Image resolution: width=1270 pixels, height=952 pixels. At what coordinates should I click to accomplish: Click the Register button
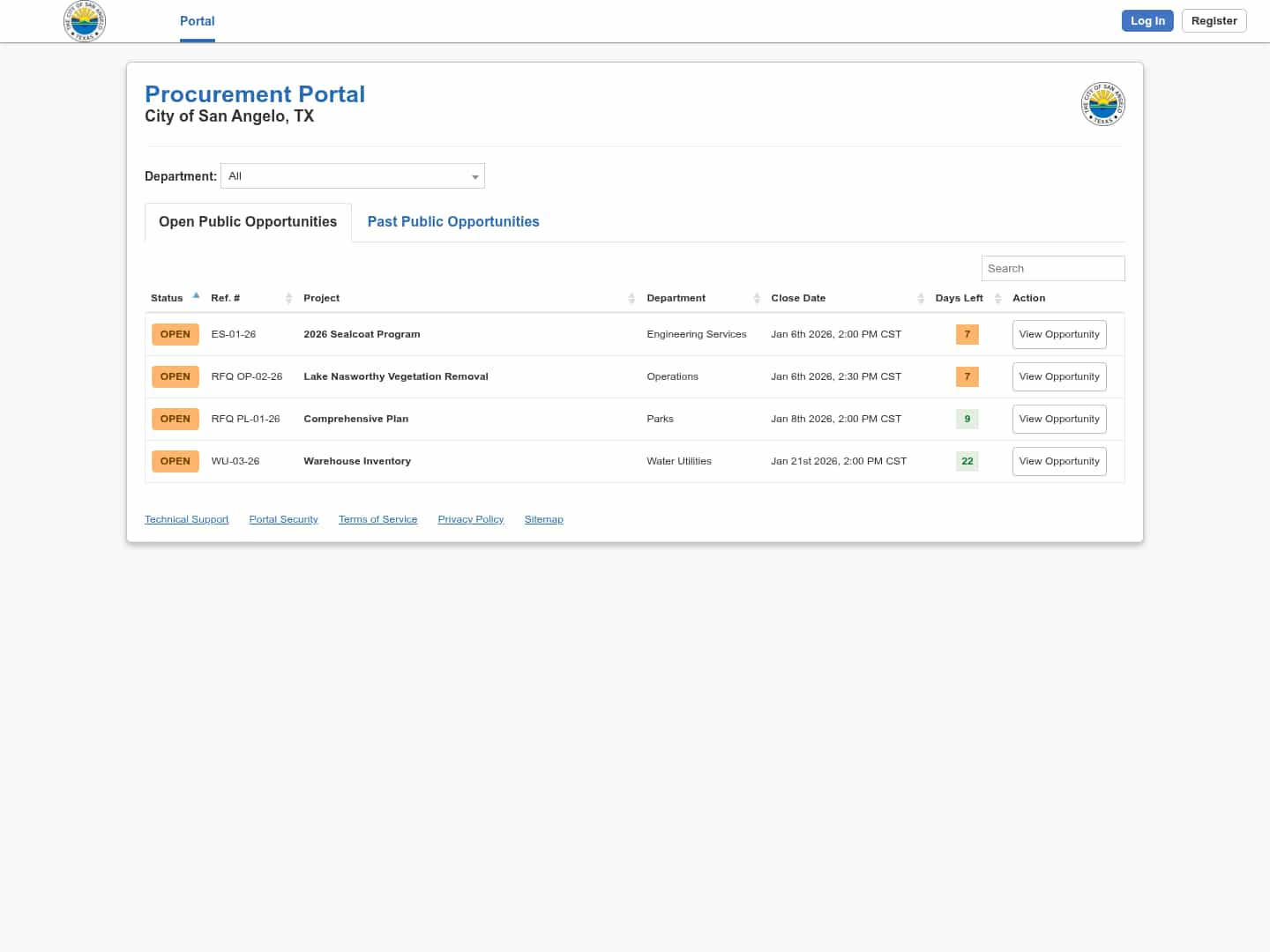click(x=1214, y=21)
